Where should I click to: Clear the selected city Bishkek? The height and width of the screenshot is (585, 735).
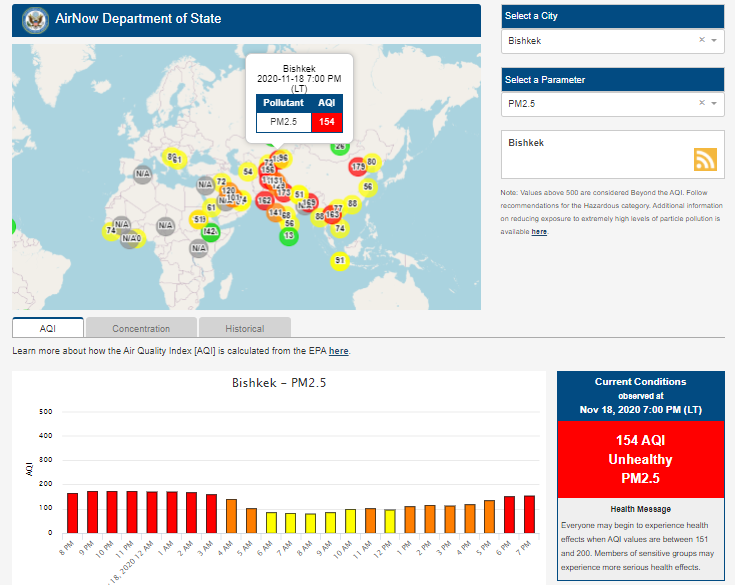click(701, 40)
